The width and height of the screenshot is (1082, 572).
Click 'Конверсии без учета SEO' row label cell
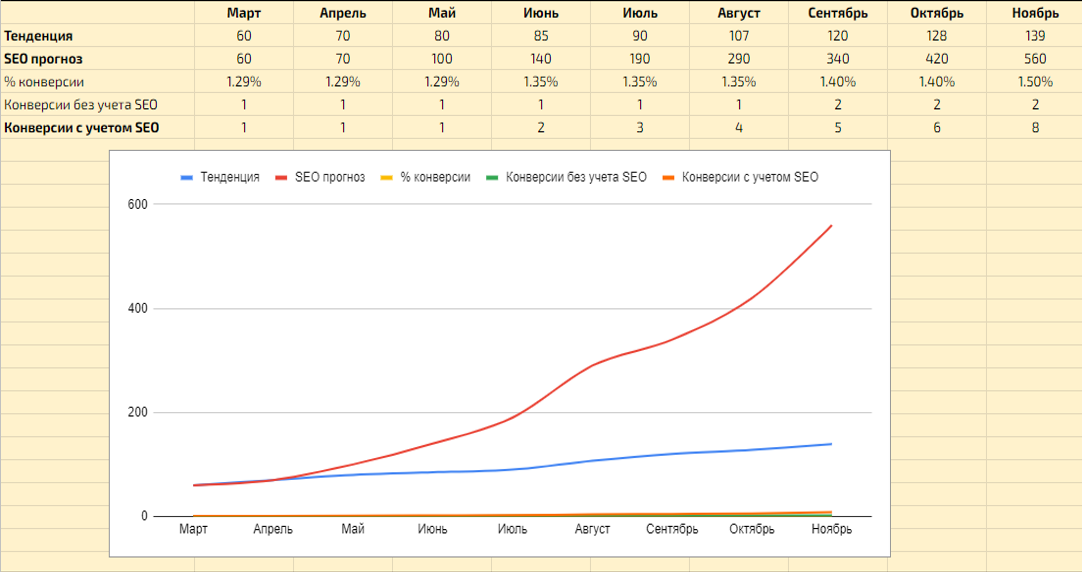(81, 105)
